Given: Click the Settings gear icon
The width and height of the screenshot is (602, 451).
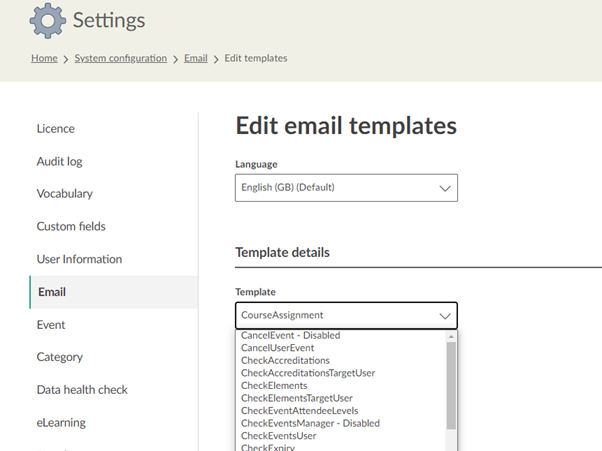Looking at the screenshot, I should point(48,20).
